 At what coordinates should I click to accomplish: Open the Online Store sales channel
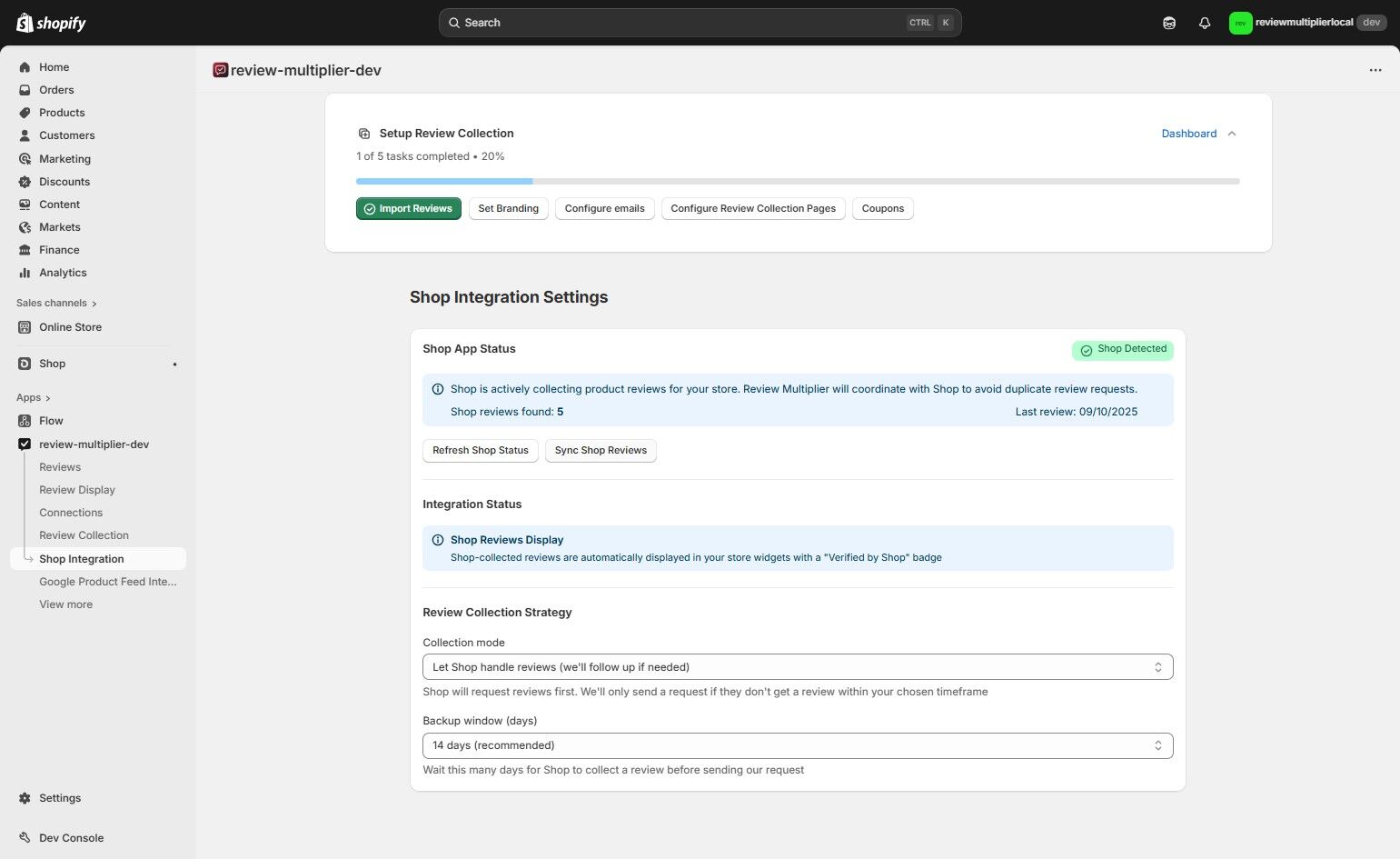(70, 326)
